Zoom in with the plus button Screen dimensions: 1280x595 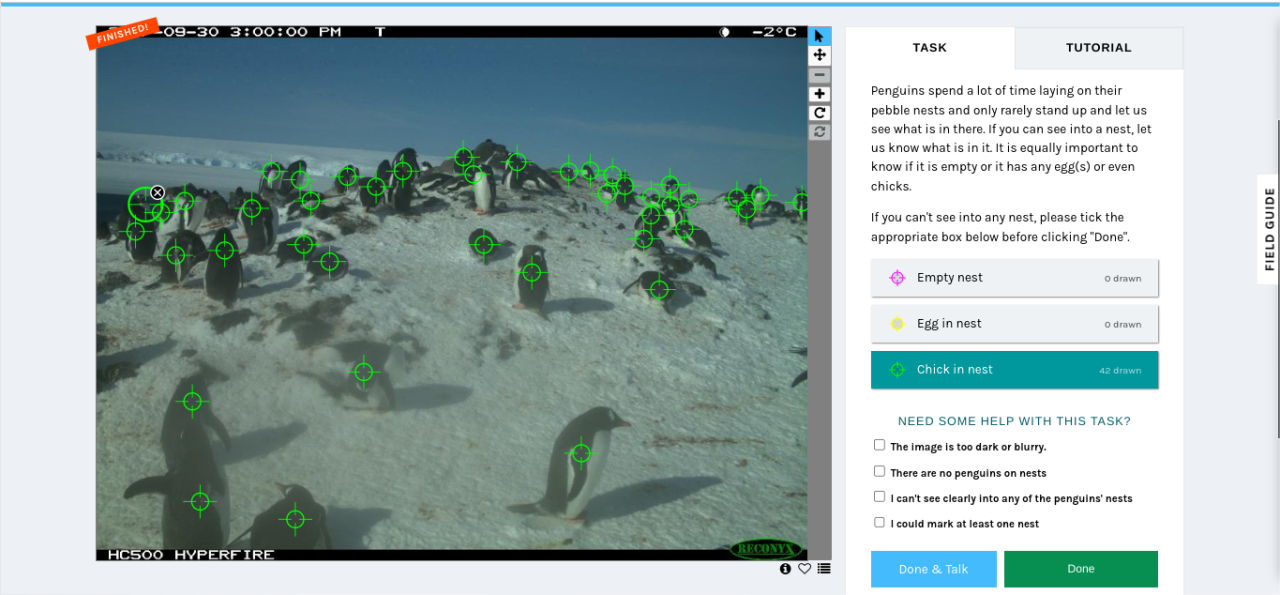click(819, 94)
